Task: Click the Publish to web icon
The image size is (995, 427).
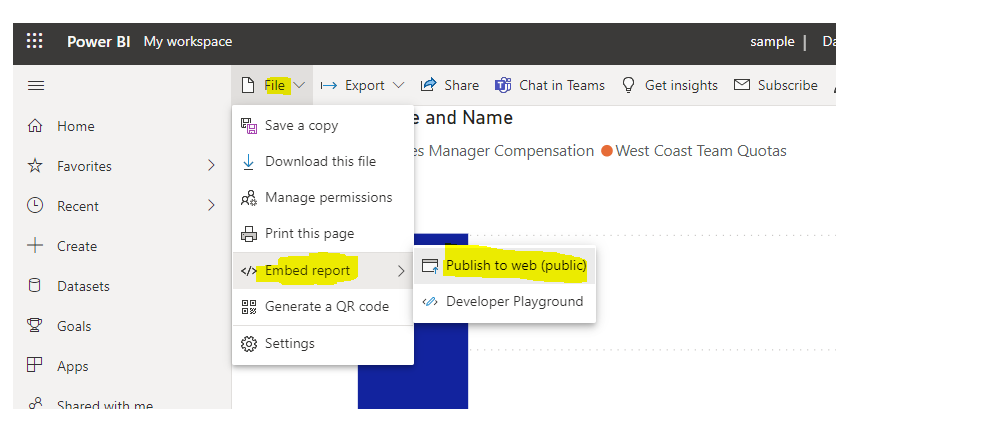Action: coord(430,265)
